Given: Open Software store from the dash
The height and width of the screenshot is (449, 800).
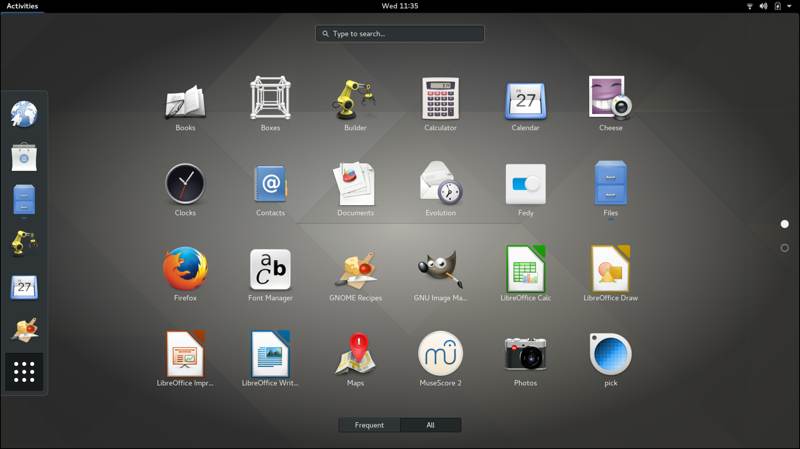Looking at the screenshot, I should (24, 157).
